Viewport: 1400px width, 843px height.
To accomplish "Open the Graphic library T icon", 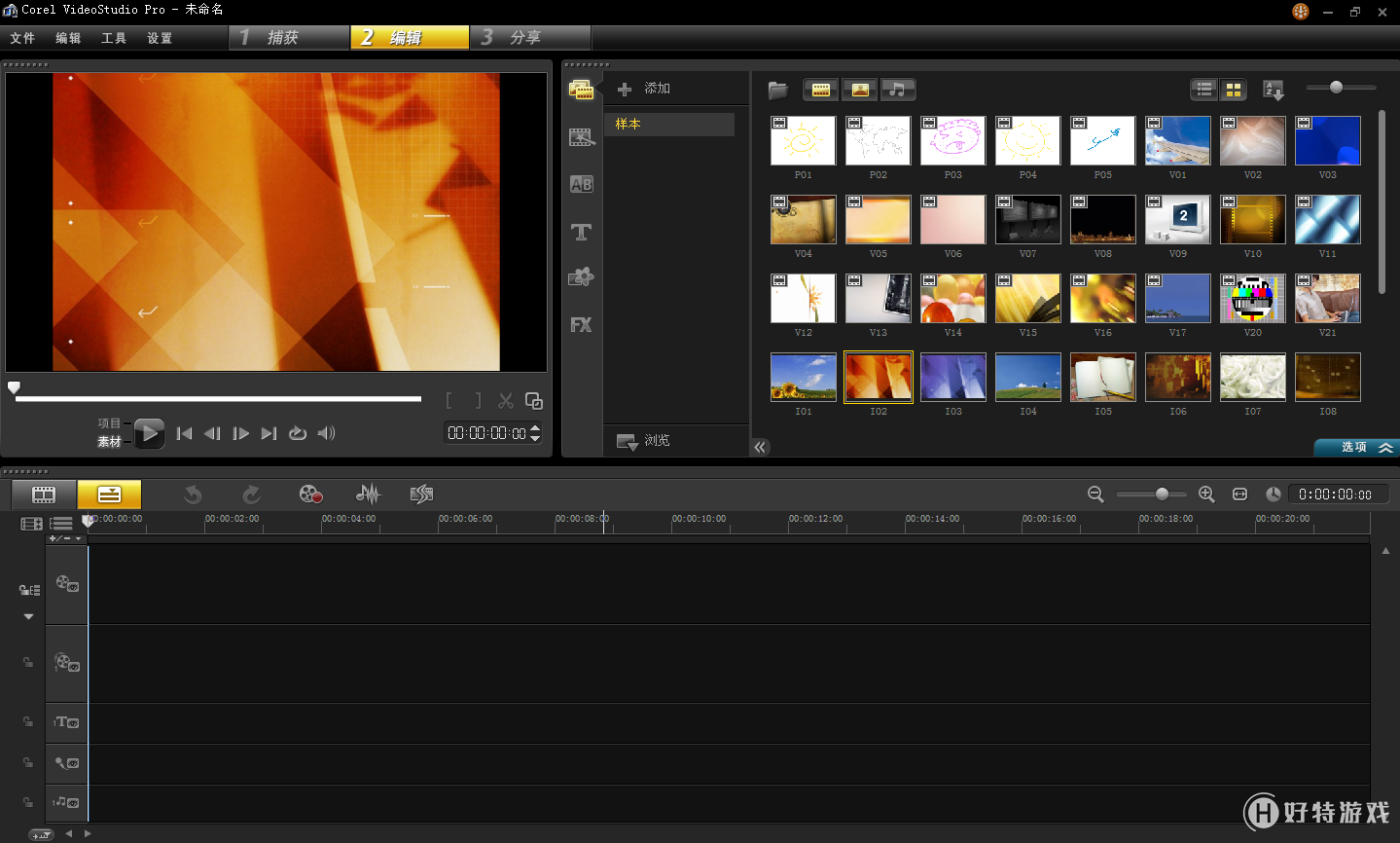I will (581, 232).
